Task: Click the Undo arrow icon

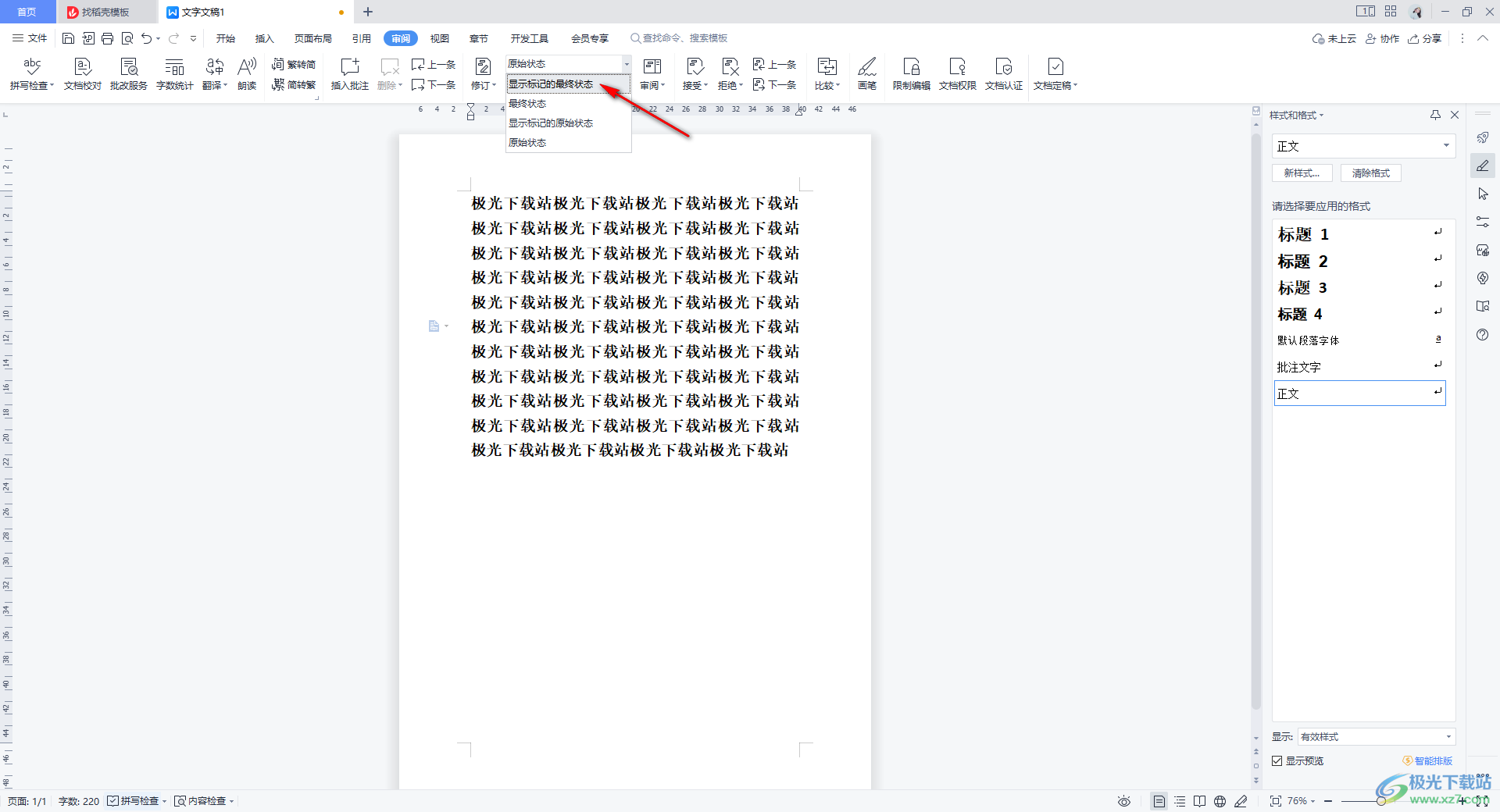Action: [146, 38]
